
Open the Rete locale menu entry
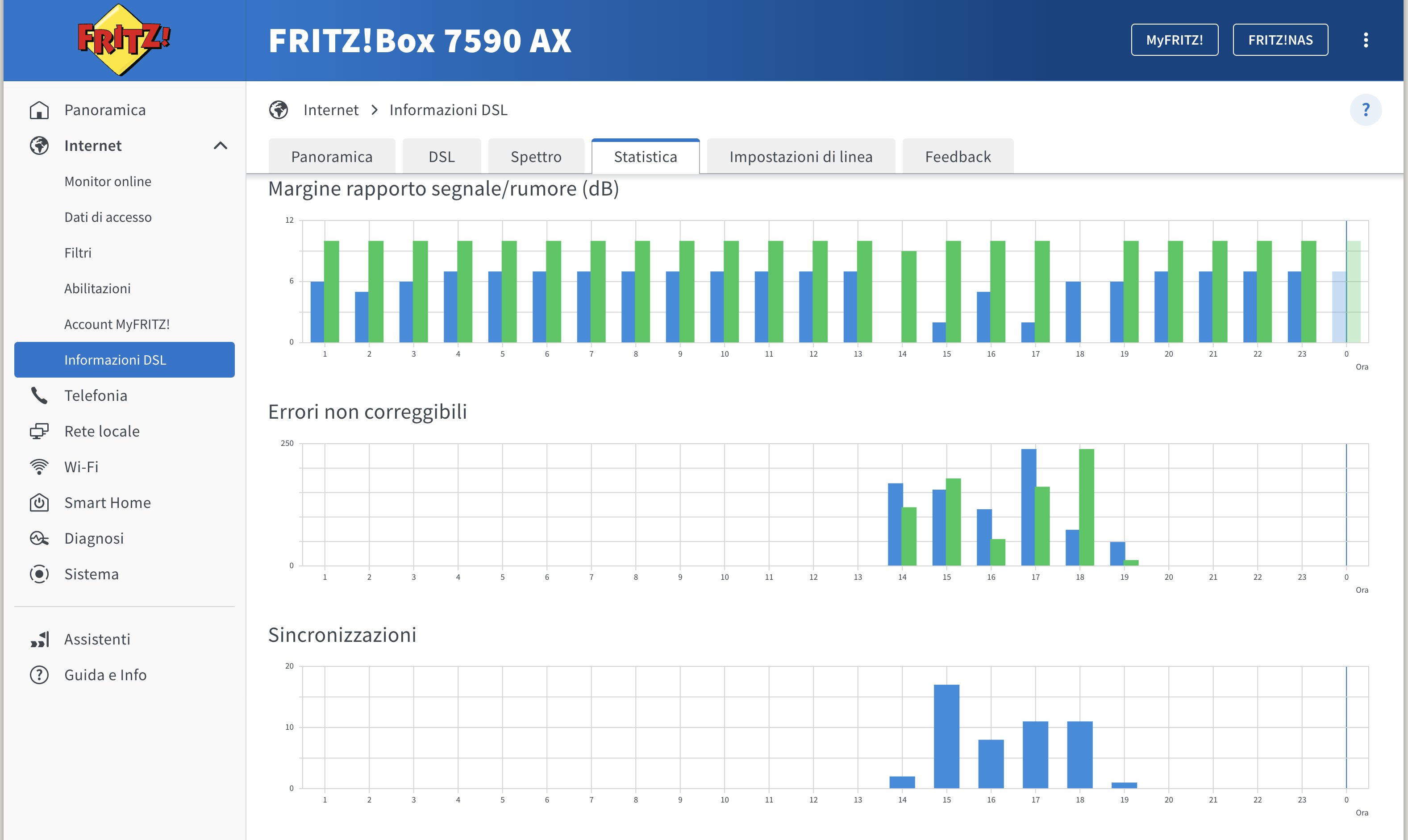(125, 431)
